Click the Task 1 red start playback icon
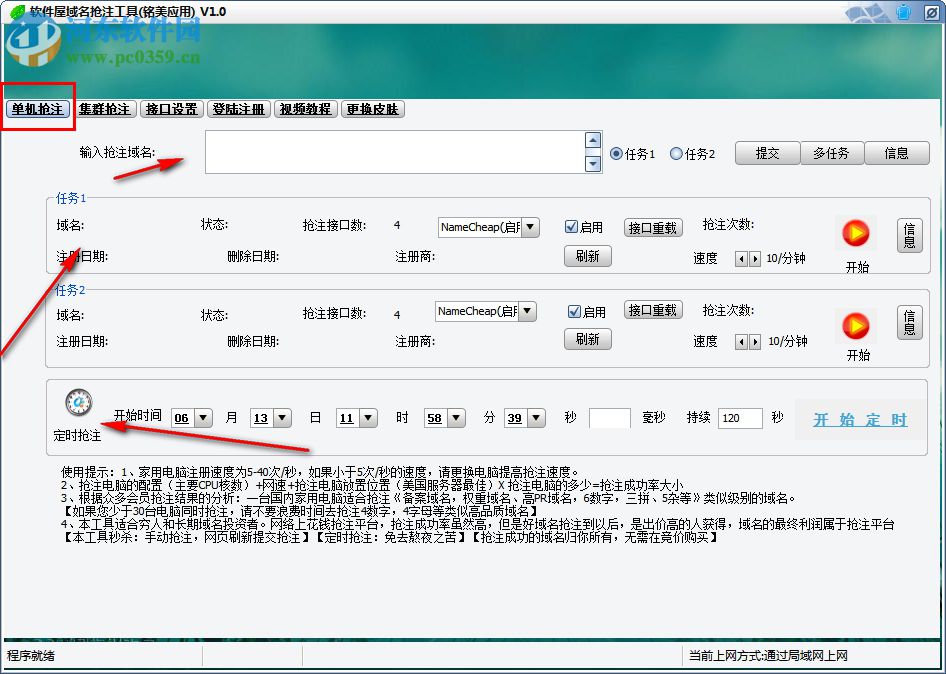The image size is (946, 674). click(x=855, y=233)
